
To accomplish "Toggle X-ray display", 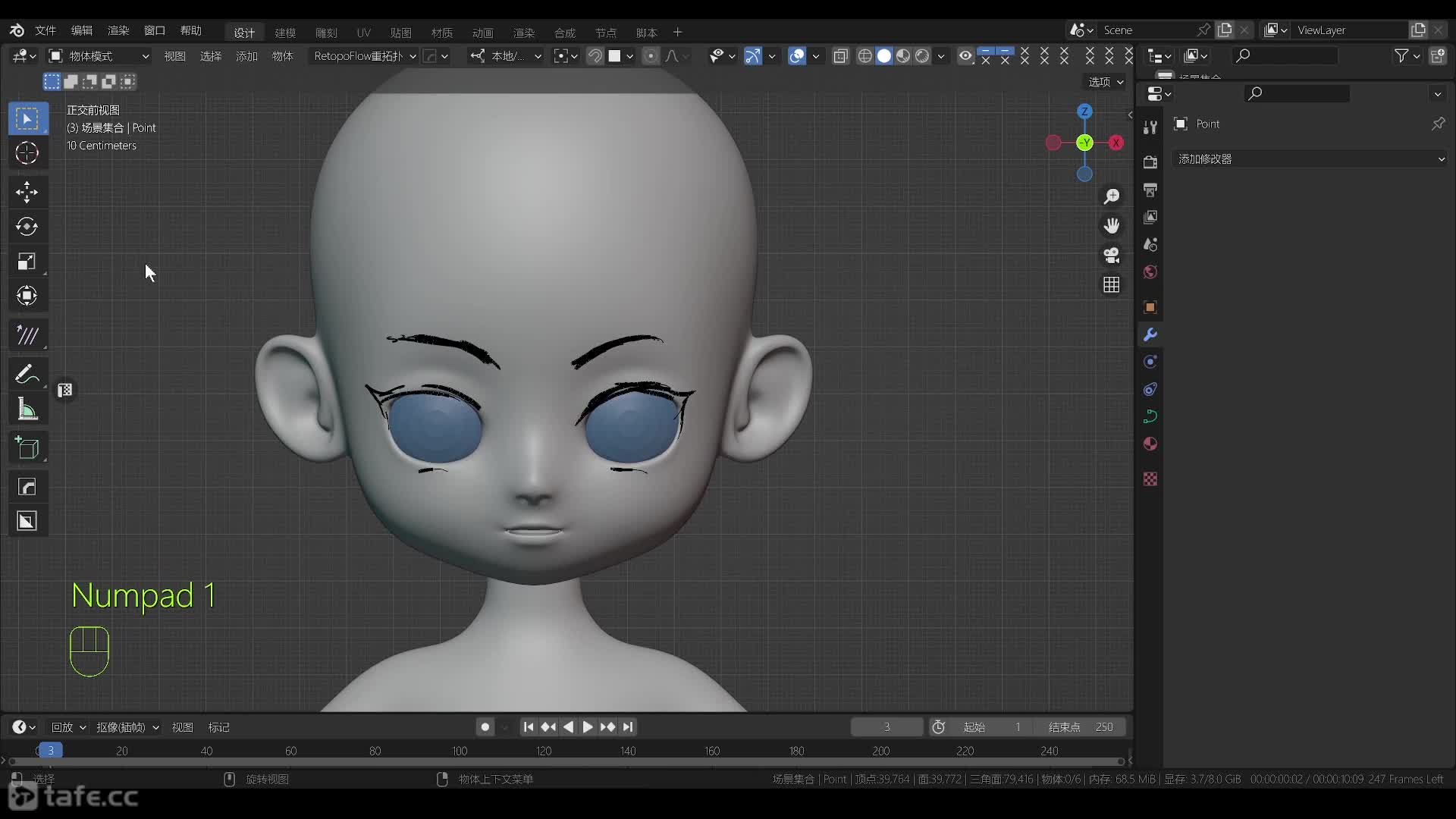I will point(840,56).
